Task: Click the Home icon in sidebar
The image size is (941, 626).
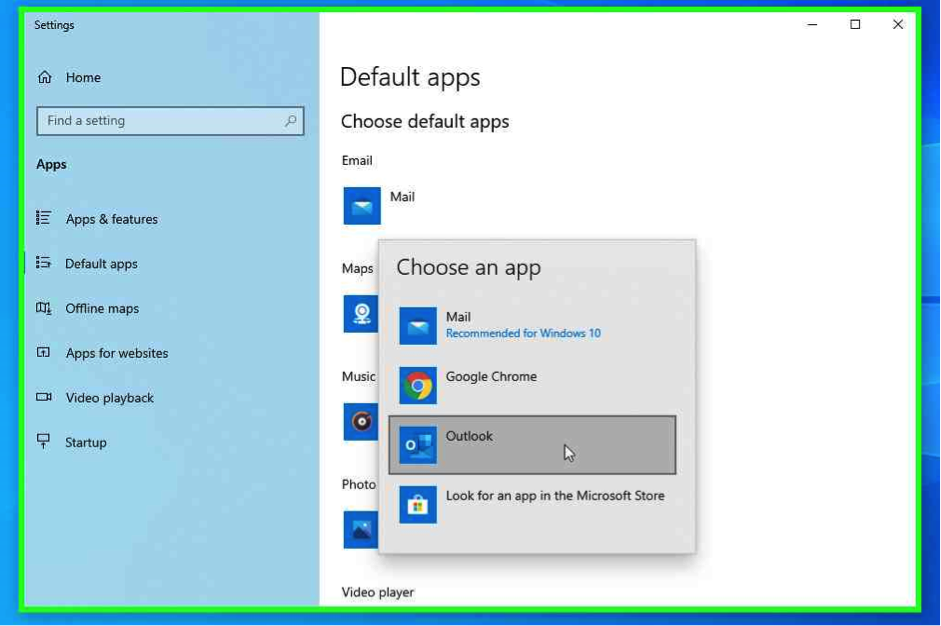Action: [x=45, y=77]
